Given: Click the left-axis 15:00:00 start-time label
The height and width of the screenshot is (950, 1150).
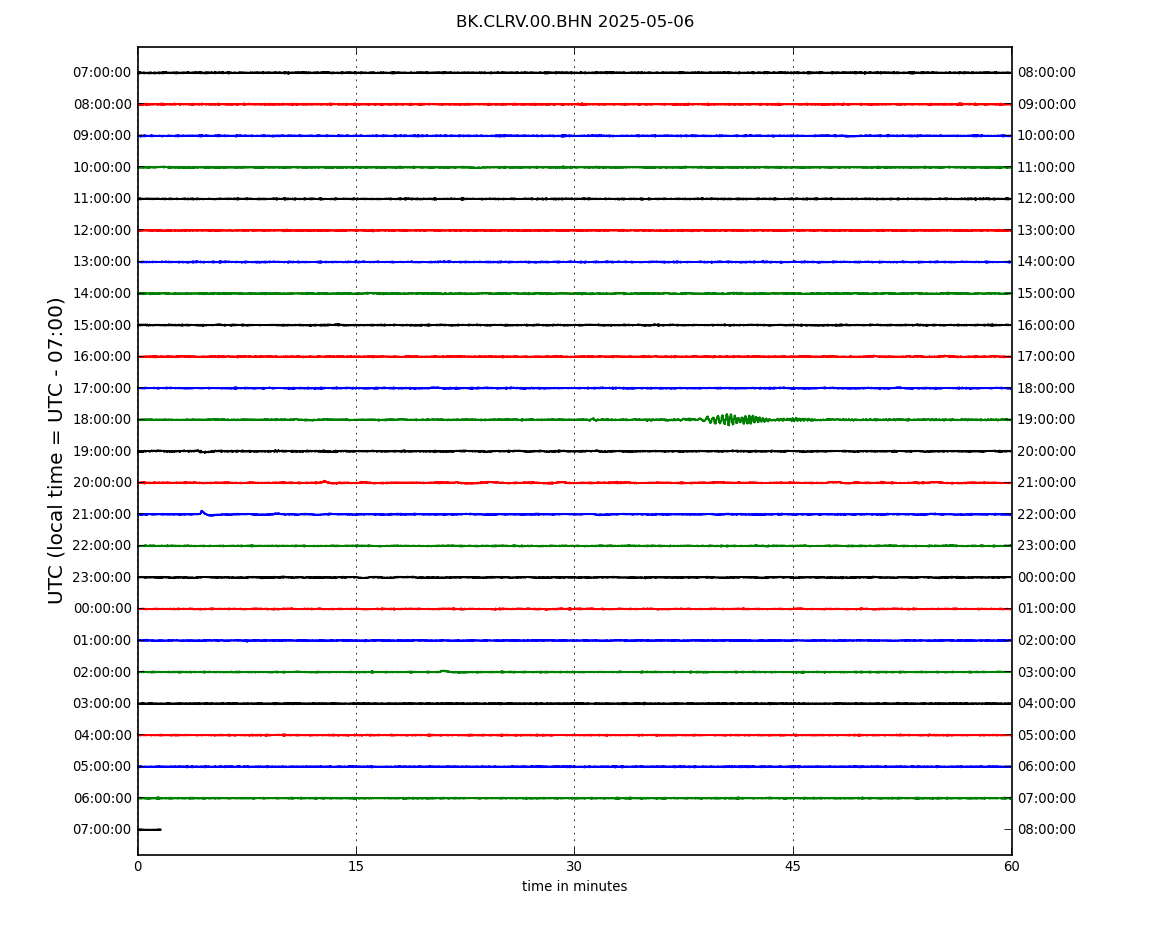Looking at the screenshot, I should [x=103, y=325].
